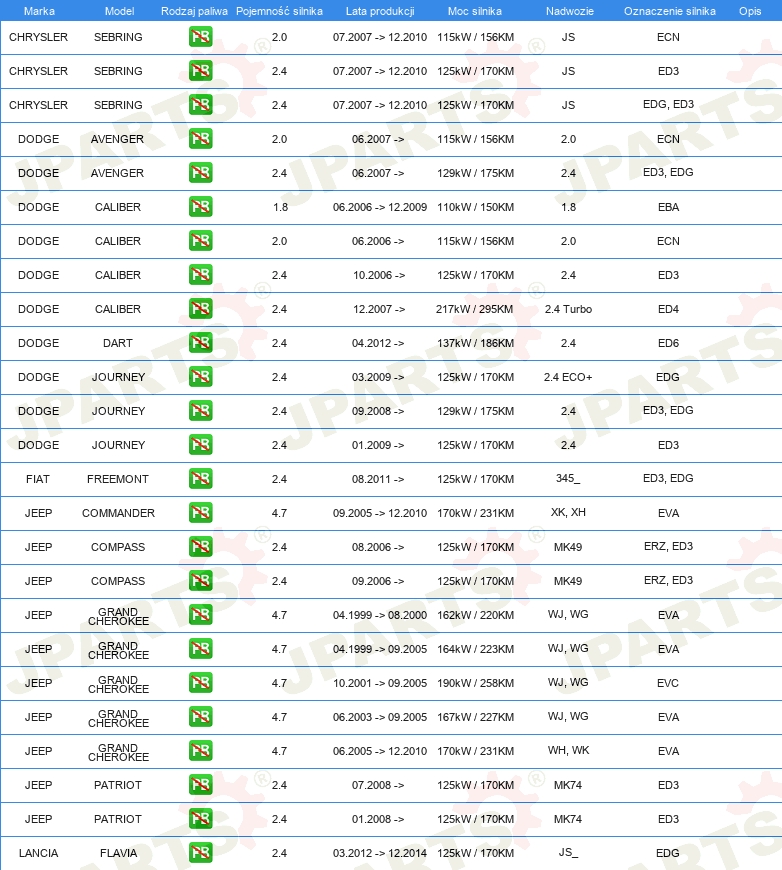The height and width of the screenshot is (870, 782).
Task: Click body code XK, XH
Action: (x=568, y=512)
